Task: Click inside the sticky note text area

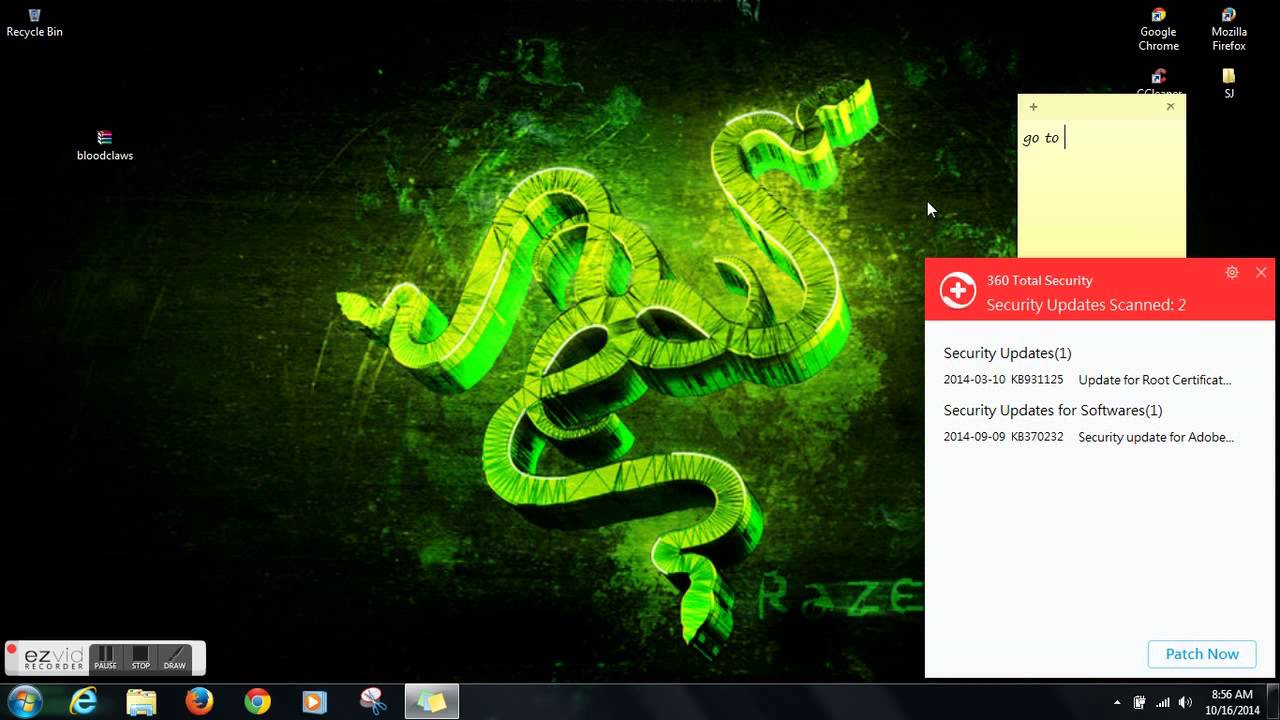Action: tap(1101, 188)
